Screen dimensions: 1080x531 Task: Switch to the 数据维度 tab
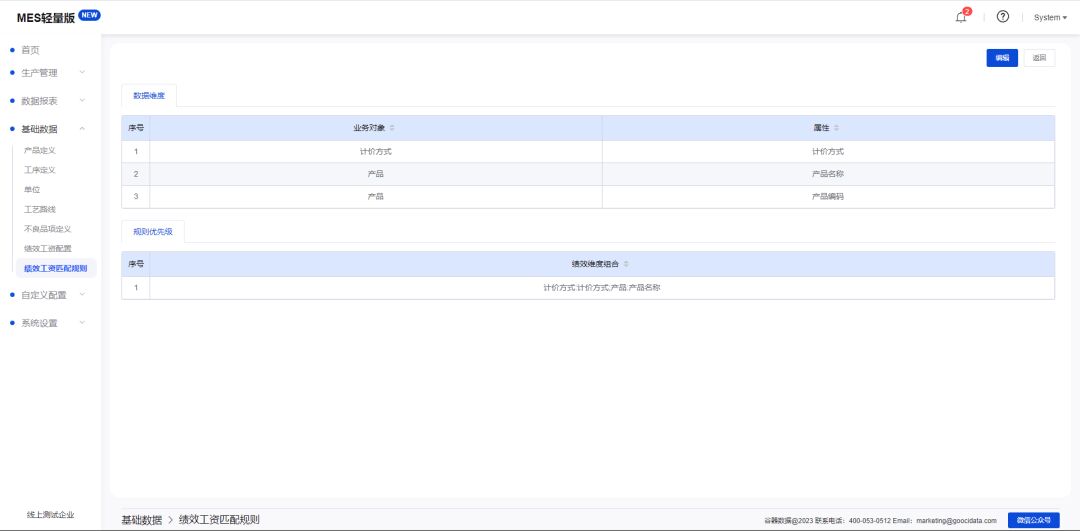[149, 96]
